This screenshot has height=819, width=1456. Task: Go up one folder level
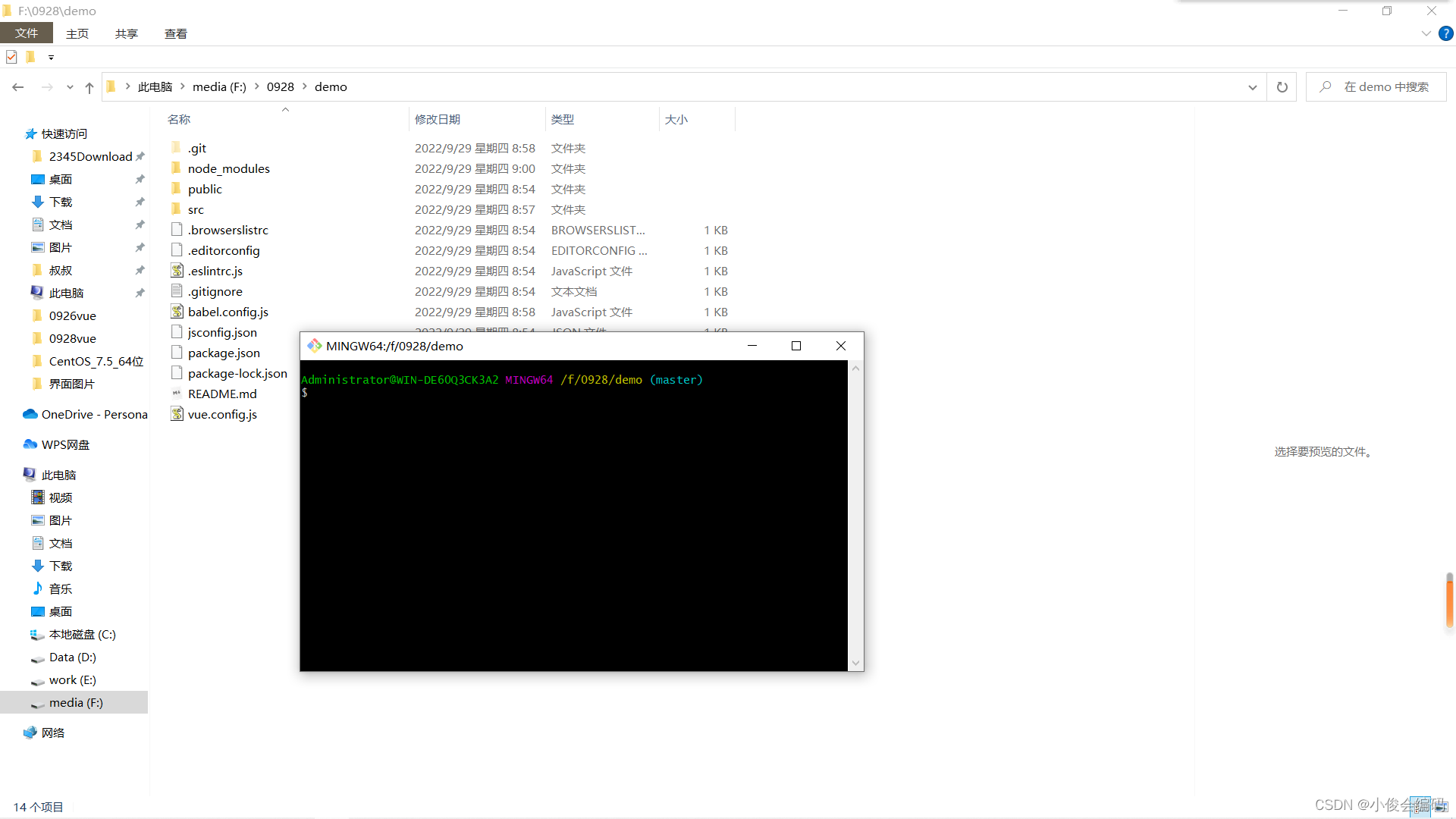[x=89, y=87]
